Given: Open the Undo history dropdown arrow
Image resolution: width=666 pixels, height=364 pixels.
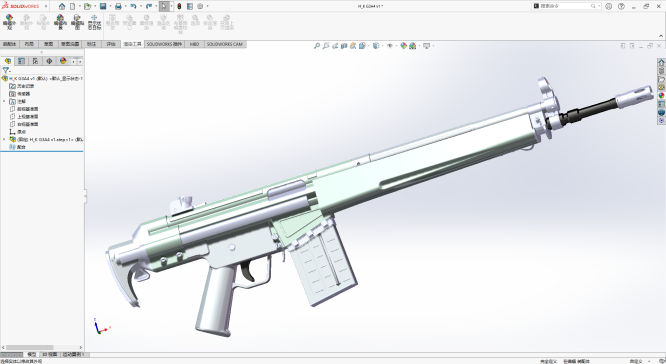Looking at the screenshot, I should coord(141,6).
